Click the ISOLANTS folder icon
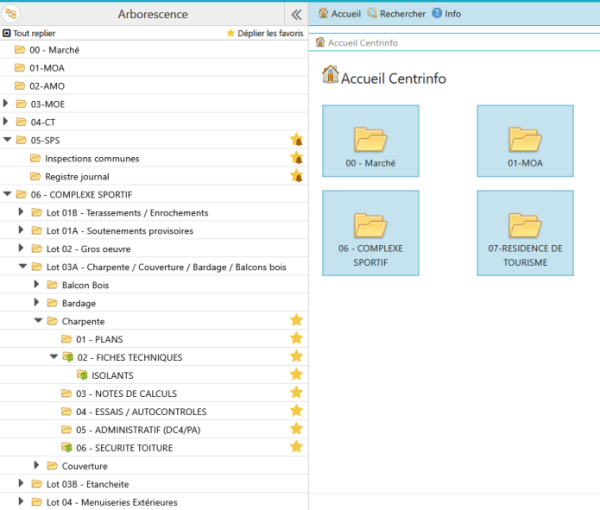This screenshot has width=600, height=510. 82,375
